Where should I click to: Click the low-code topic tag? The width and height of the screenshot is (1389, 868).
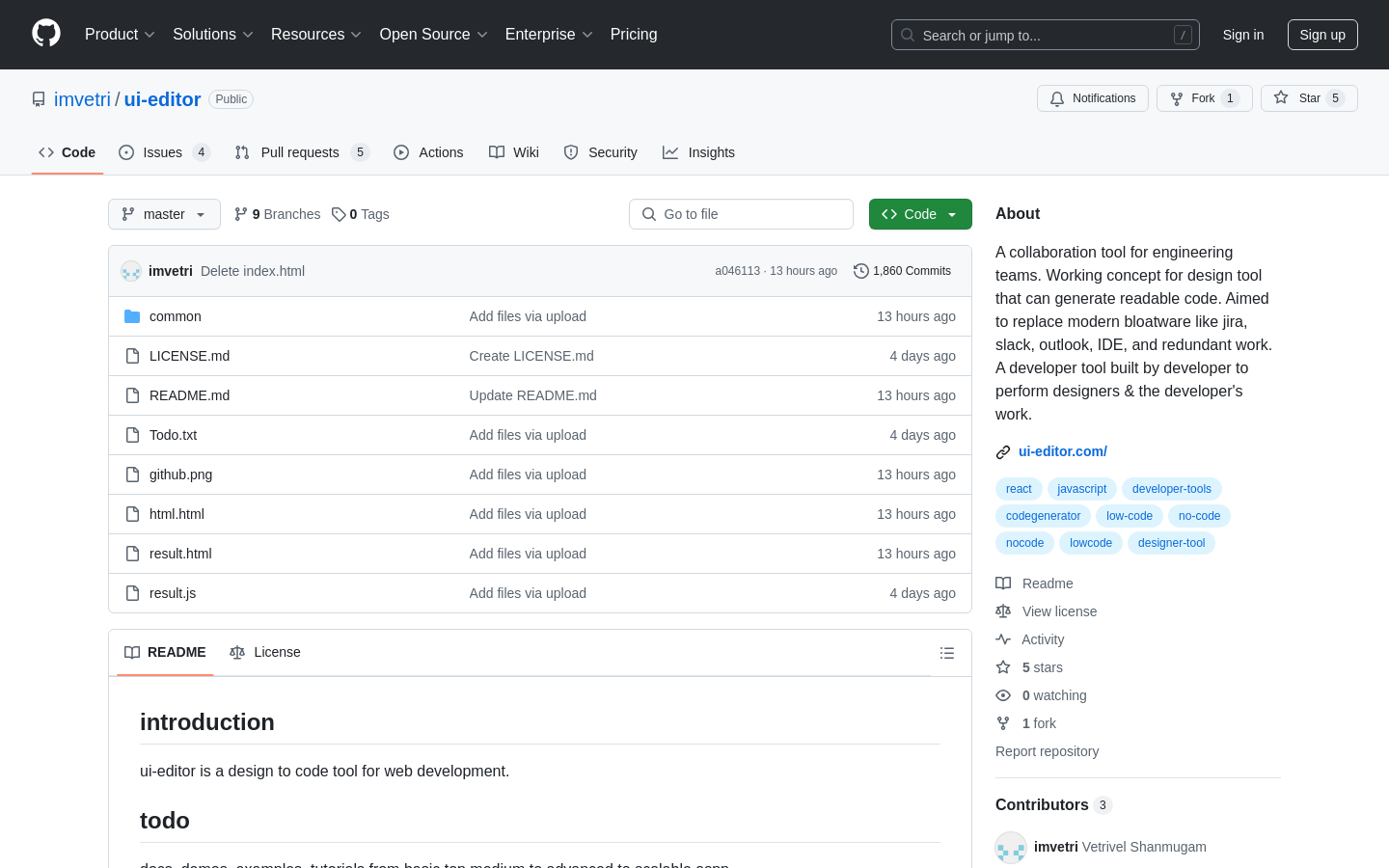pyautogui.click(x=1130, y=516)
